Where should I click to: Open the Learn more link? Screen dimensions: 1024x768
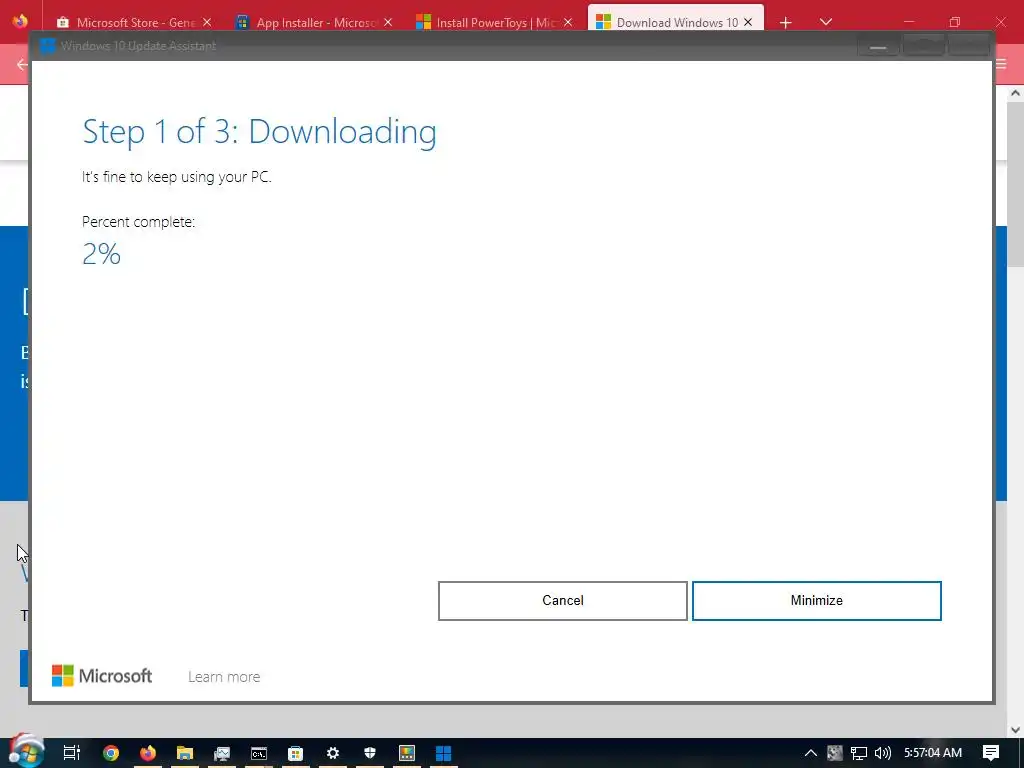click(x=224, y=677)
